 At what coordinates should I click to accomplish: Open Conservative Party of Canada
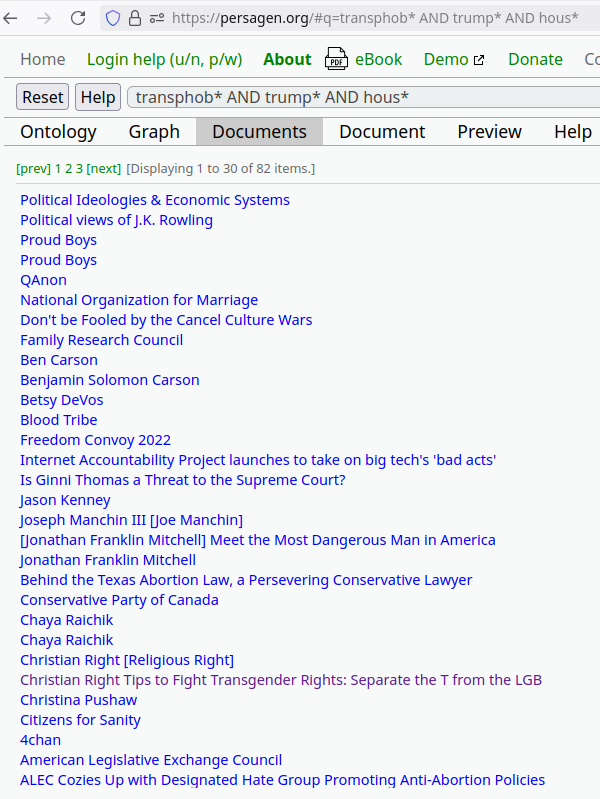point(119,600)
